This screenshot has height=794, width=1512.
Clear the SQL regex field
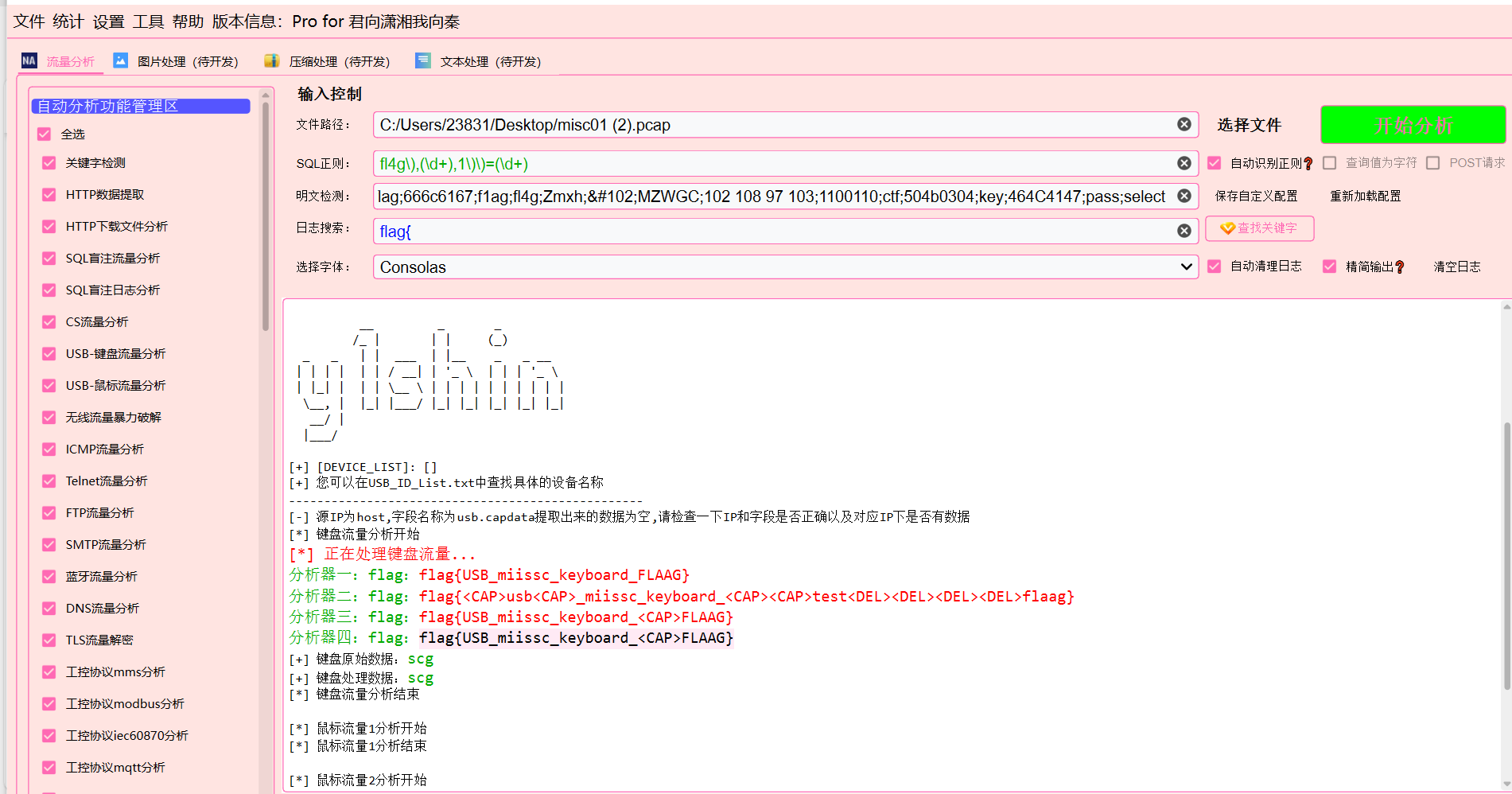click(x=1184, y=163)
